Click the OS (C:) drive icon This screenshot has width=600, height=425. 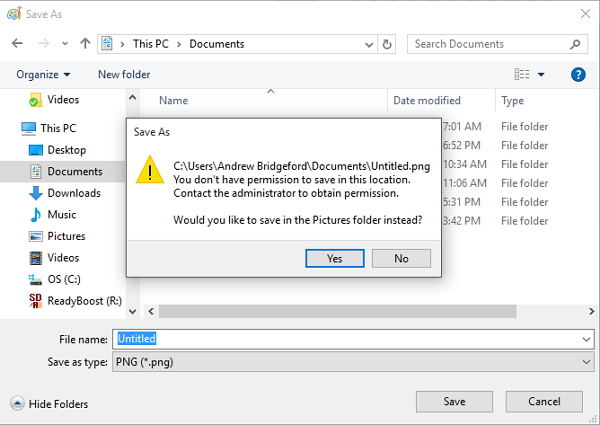(36, 280)
